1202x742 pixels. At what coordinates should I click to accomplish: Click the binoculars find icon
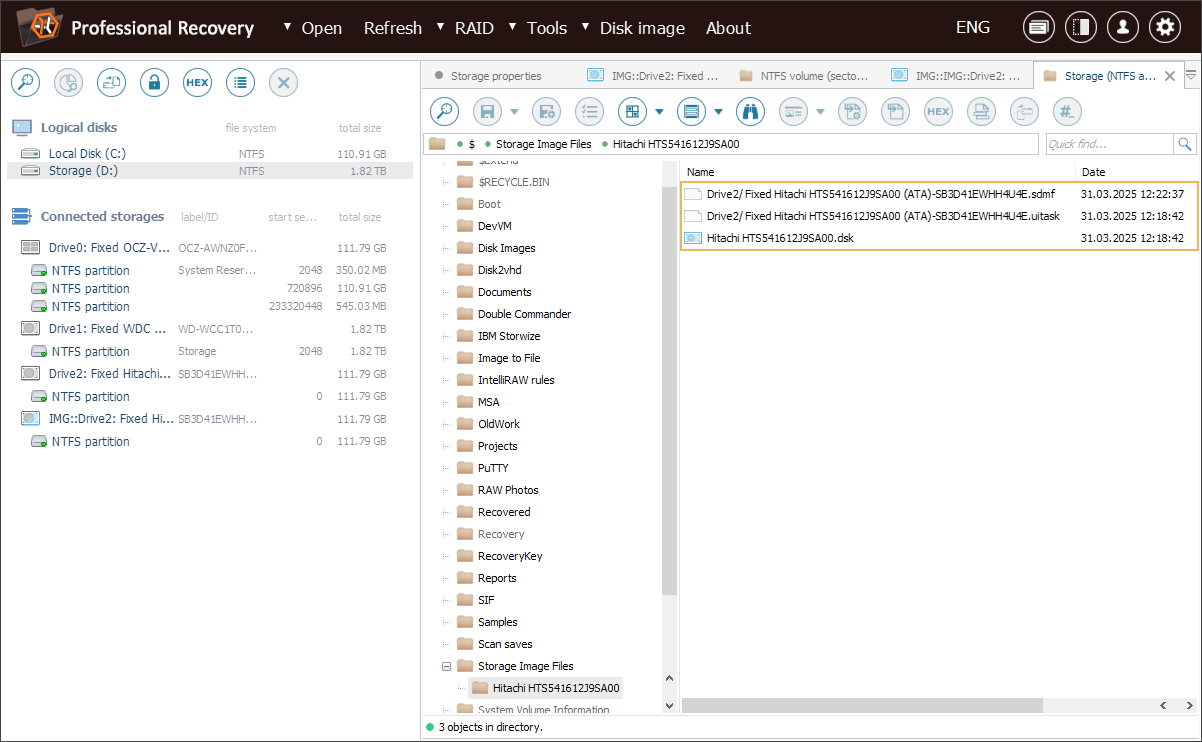coord(750,112)
